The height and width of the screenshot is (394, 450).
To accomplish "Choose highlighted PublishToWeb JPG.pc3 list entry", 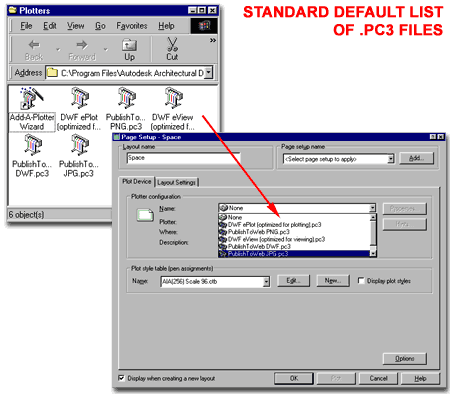I will [x=294, y=254].
